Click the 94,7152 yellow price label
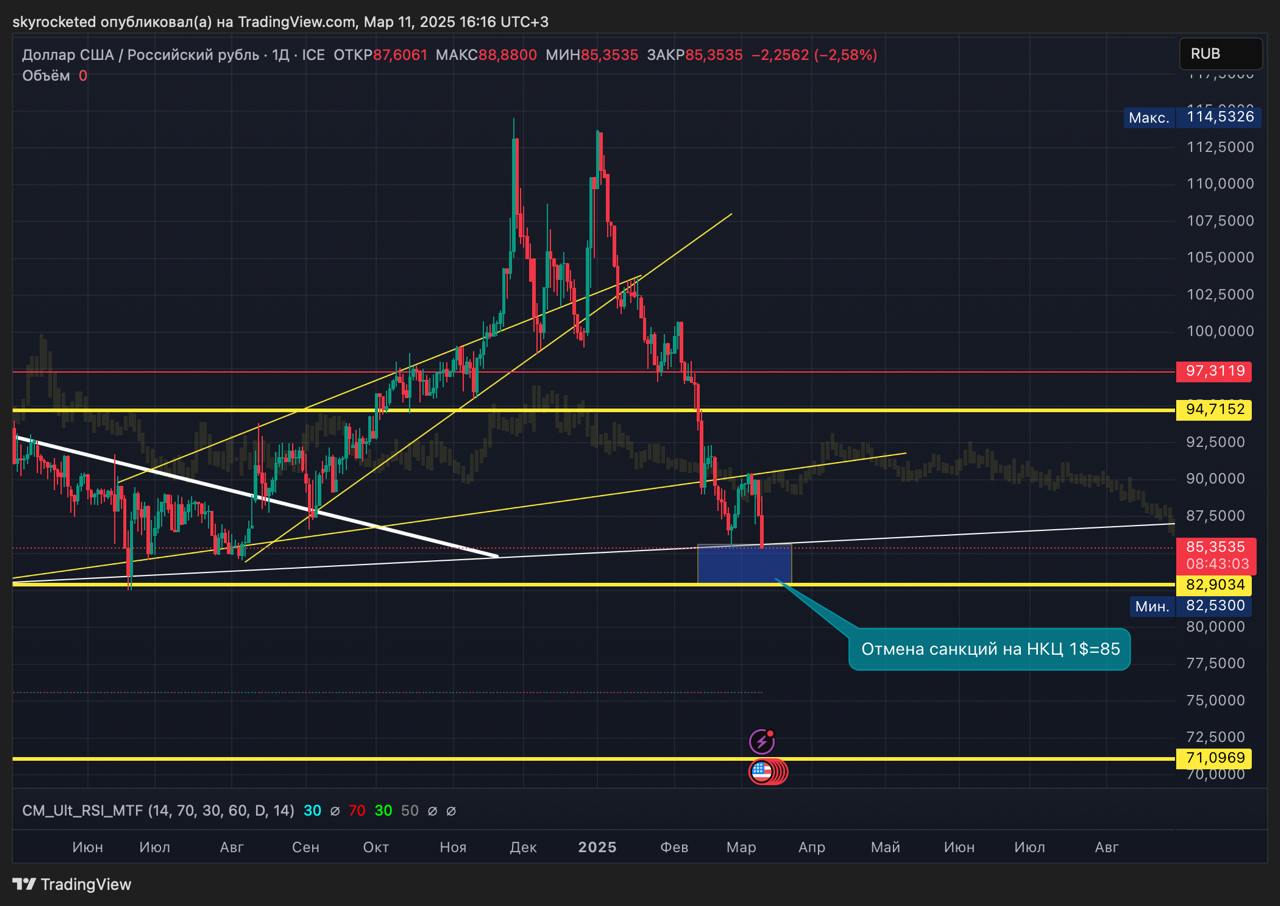Image resolution: width=1280 pixels, height=906 pixels. (x=1215, y=409)
